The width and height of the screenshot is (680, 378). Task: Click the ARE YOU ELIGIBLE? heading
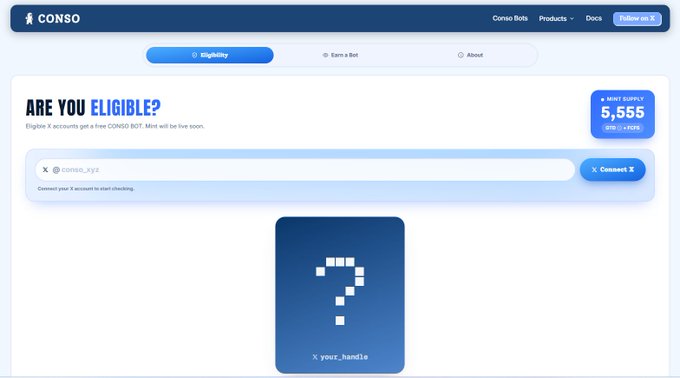pyautogui.click(x=93, y=108)
